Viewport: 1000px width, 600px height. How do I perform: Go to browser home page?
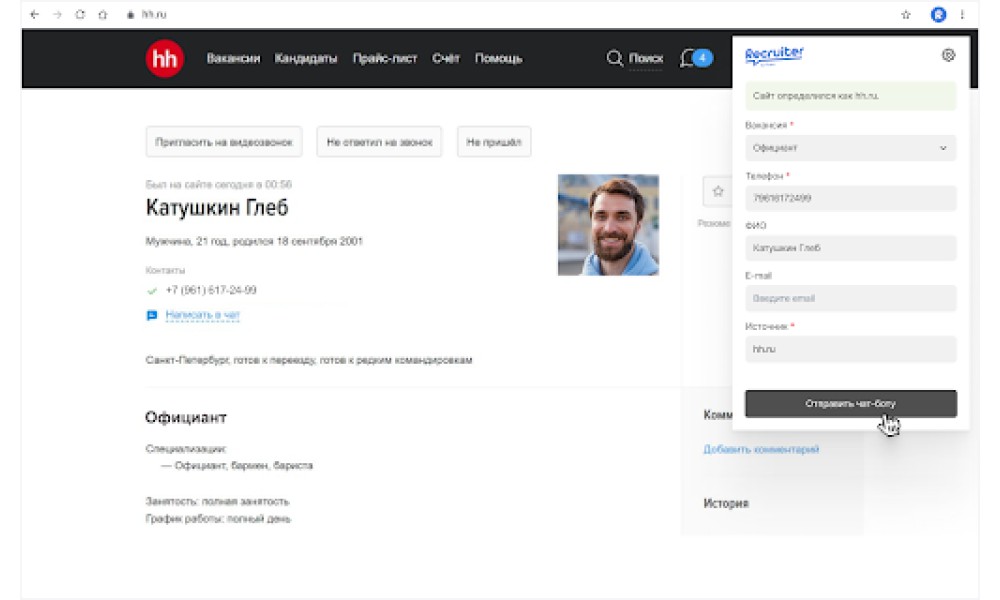[x=103, y=14]
